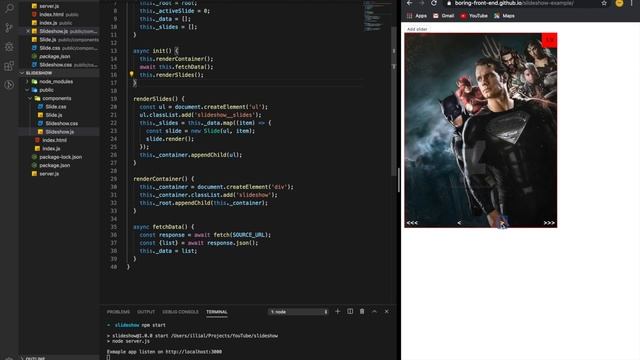Collapse the components folder
This screenshot has width=640, height=360.
(56, 98)
